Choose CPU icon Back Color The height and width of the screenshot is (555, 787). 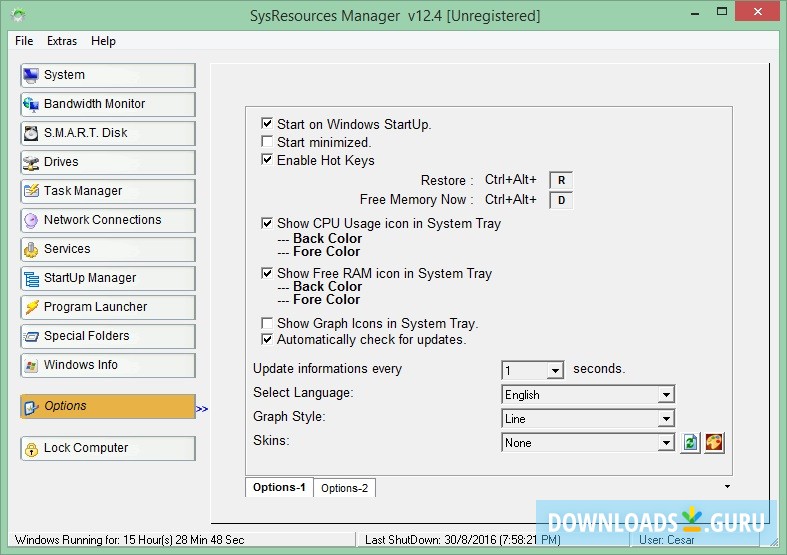click(327, 238)
